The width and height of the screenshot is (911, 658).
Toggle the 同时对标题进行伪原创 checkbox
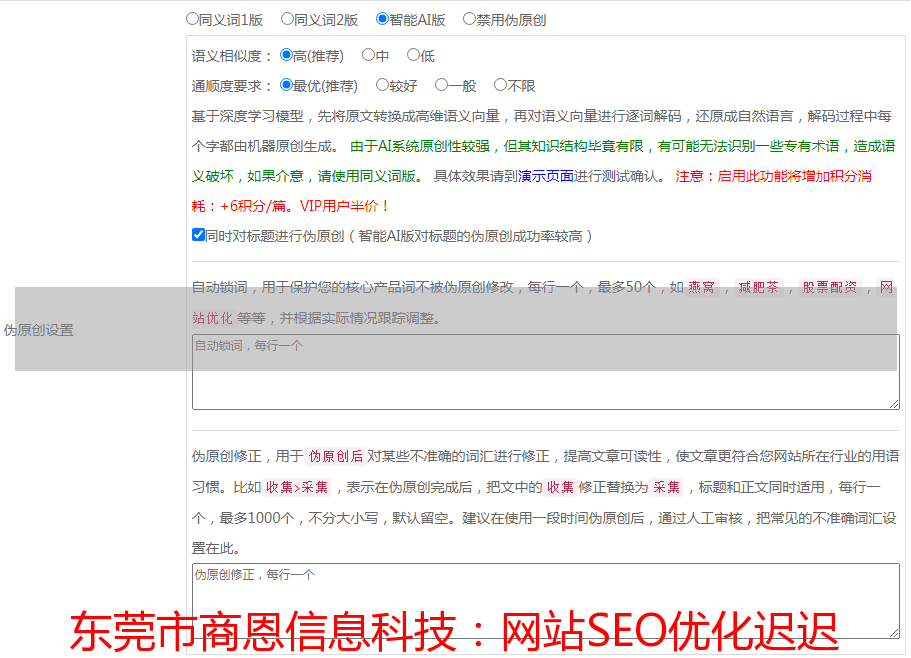click(198, 235)
